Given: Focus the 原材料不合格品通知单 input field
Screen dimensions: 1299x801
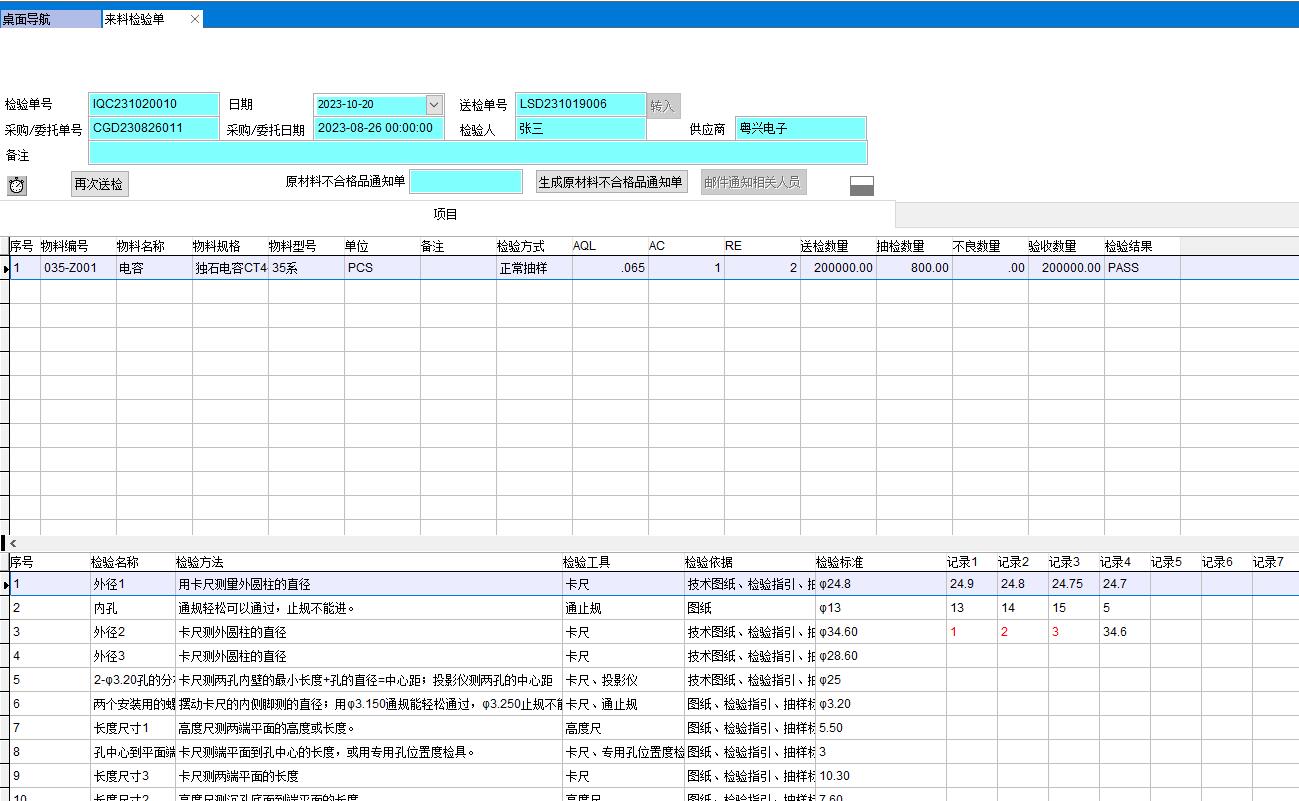Looking at the screenshot, I should click(x=465, y=181).
